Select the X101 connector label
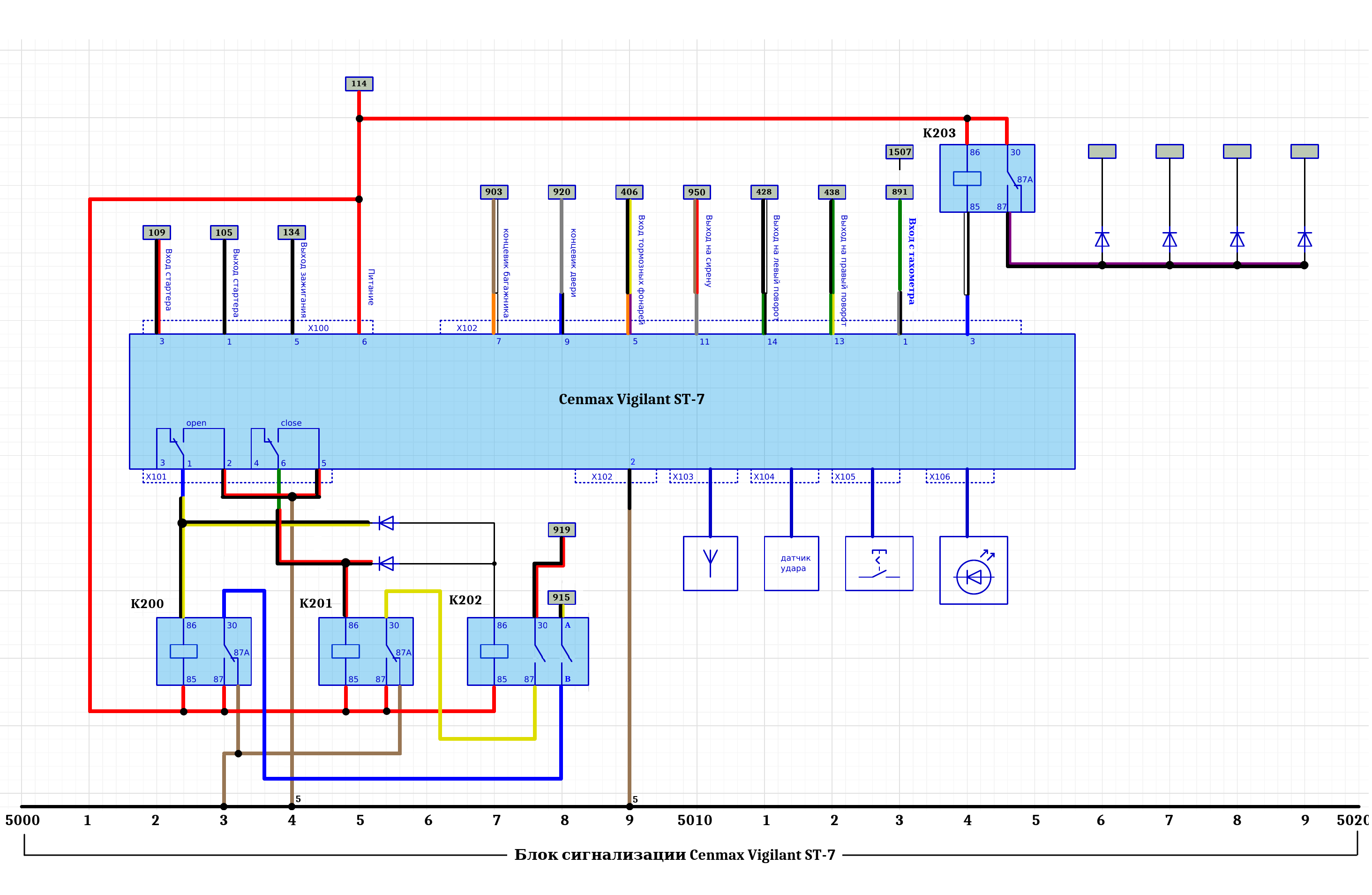Screen dimensions: 1372x895 [x=156, y=477]
